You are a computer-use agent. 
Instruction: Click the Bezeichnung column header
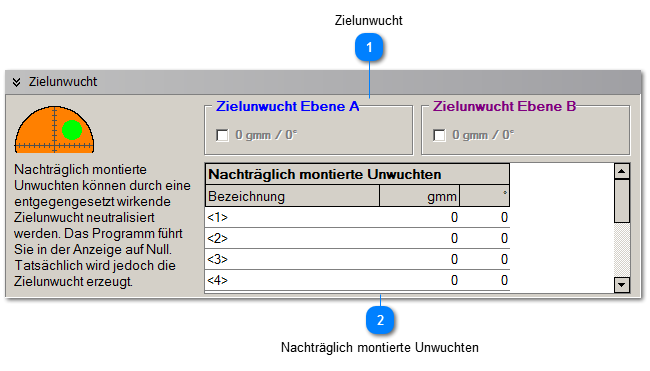tap(292, 196)
